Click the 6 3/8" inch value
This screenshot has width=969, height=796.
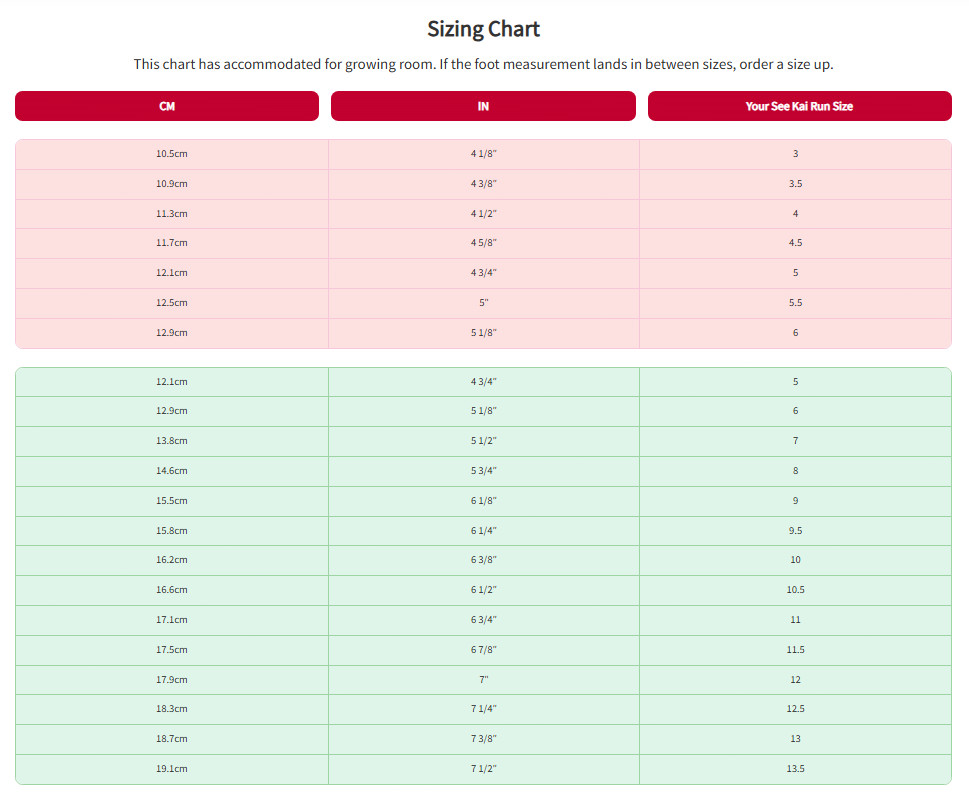(x=484, y=560)
